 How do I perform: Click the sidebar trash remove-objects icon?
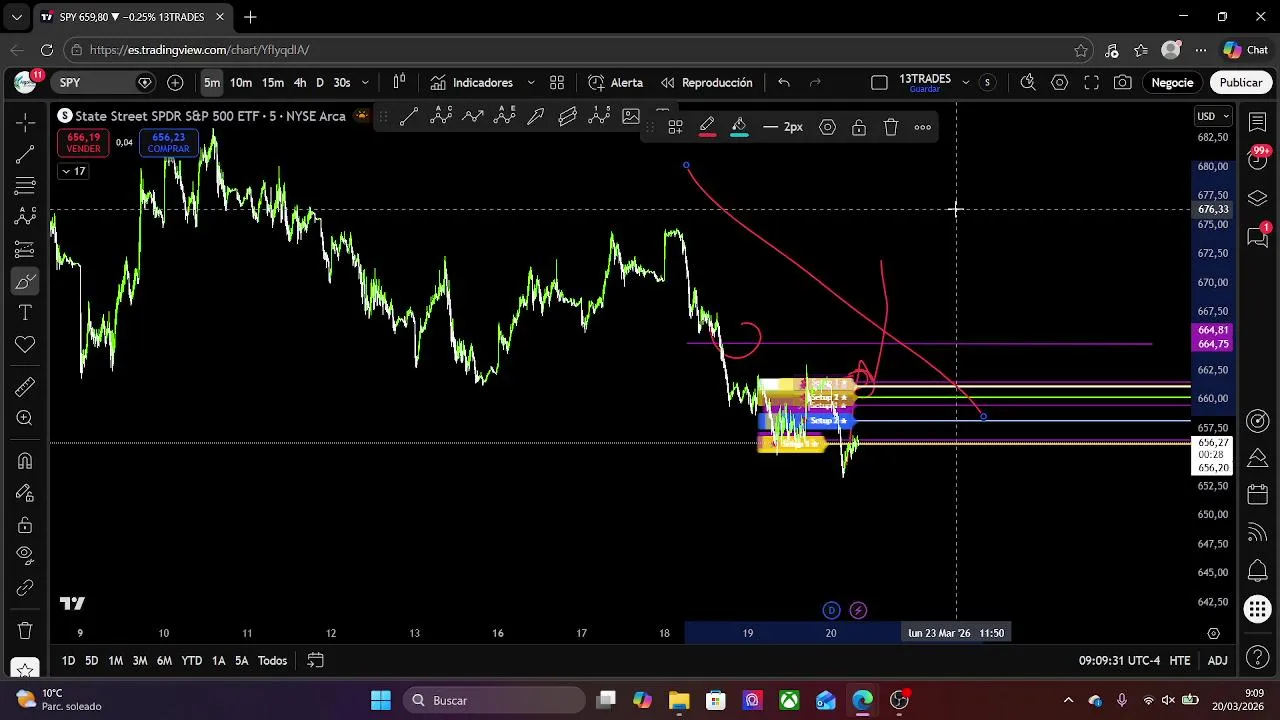[x=25, y=631]
